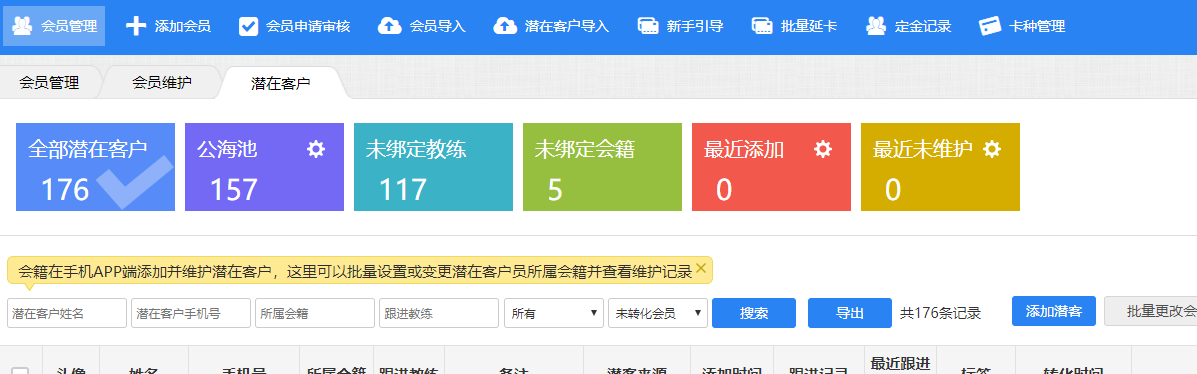Click the 添加会员 plus icon

(135, 26)
